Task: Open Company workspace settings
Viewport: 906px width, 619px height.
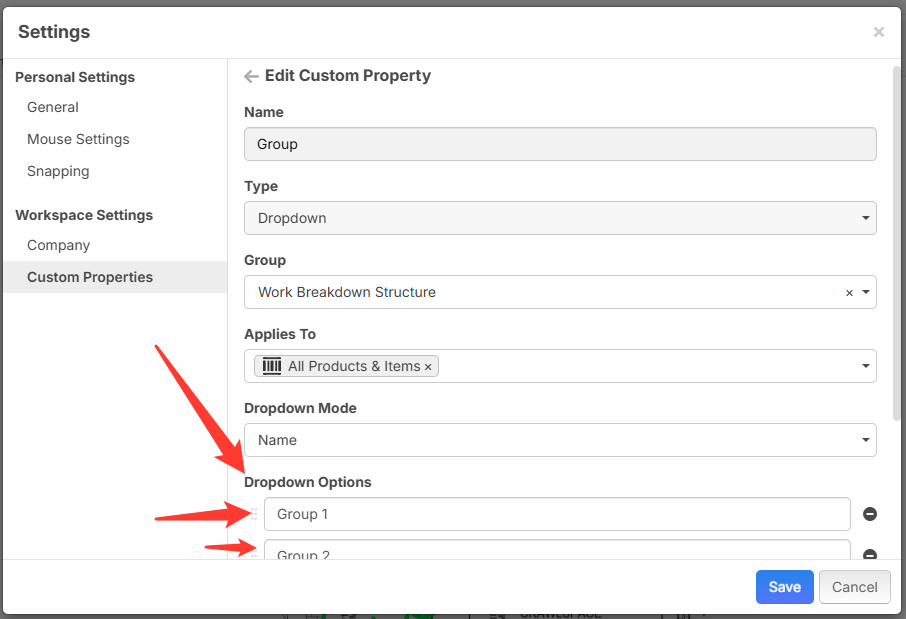Action: pyautogui.click(x=58, y=245)
